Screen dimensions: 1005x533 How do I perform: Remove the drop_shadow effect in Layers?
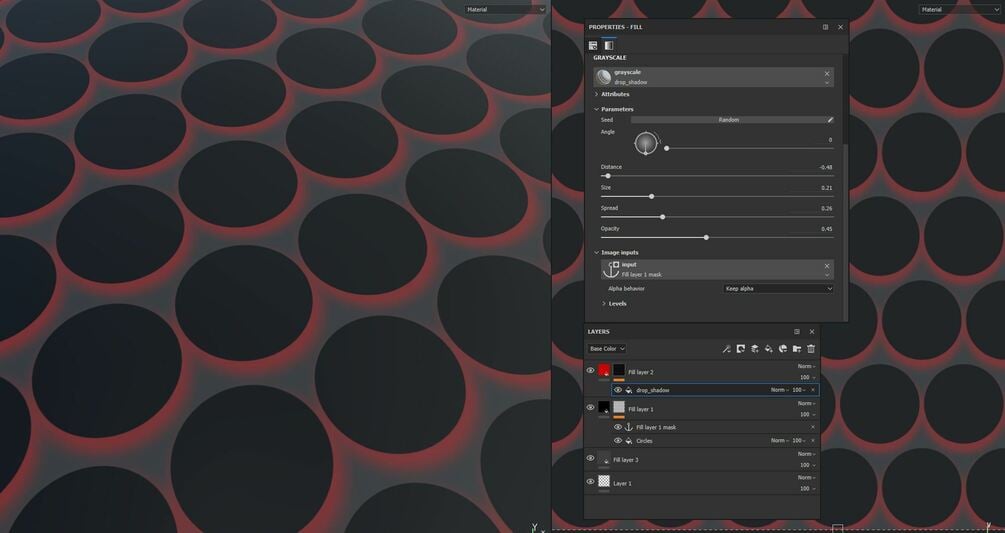tap(813, 390)
